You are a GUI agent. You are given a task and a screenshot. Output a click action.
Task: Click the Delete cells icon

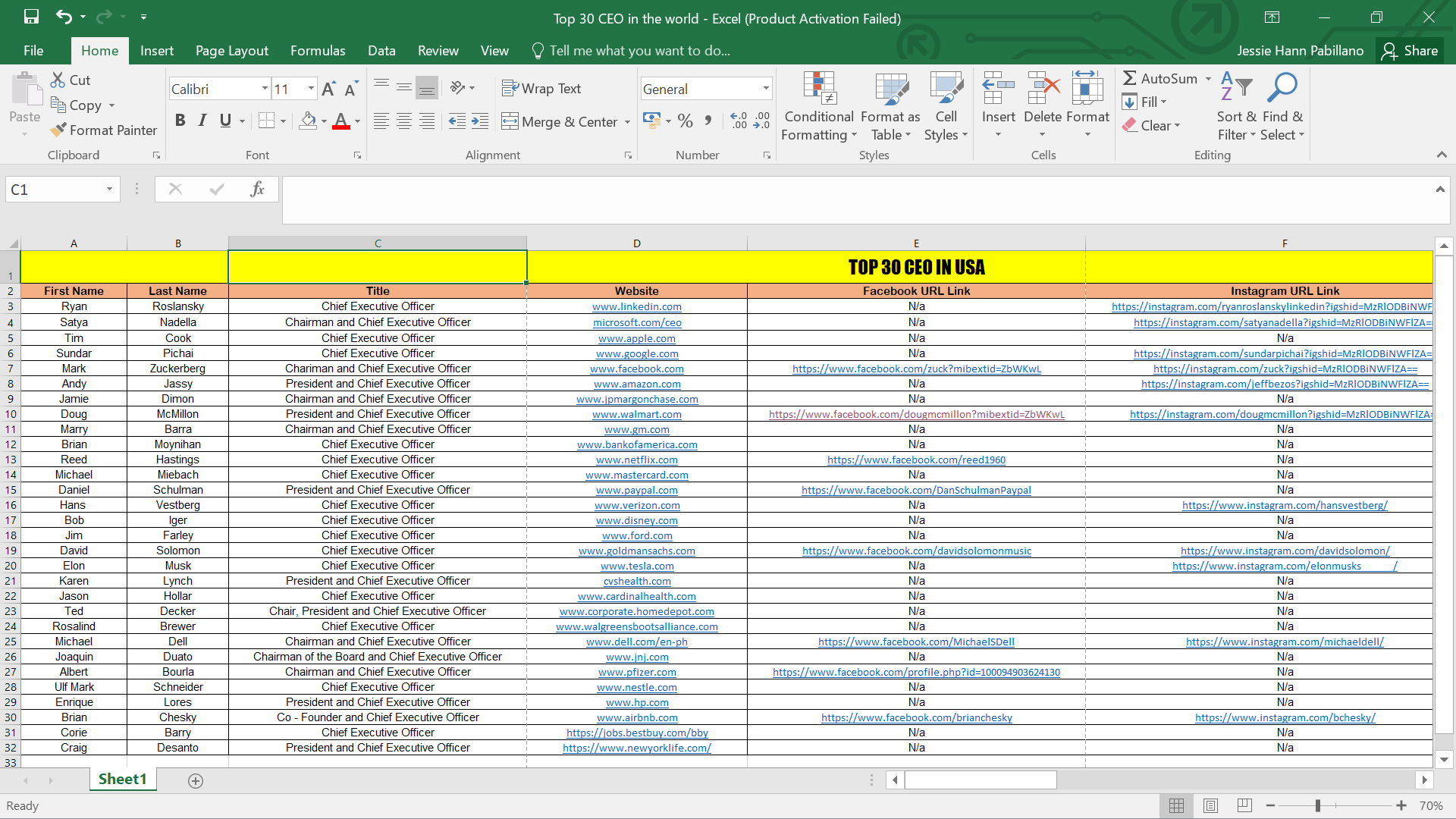point(1043,89)
